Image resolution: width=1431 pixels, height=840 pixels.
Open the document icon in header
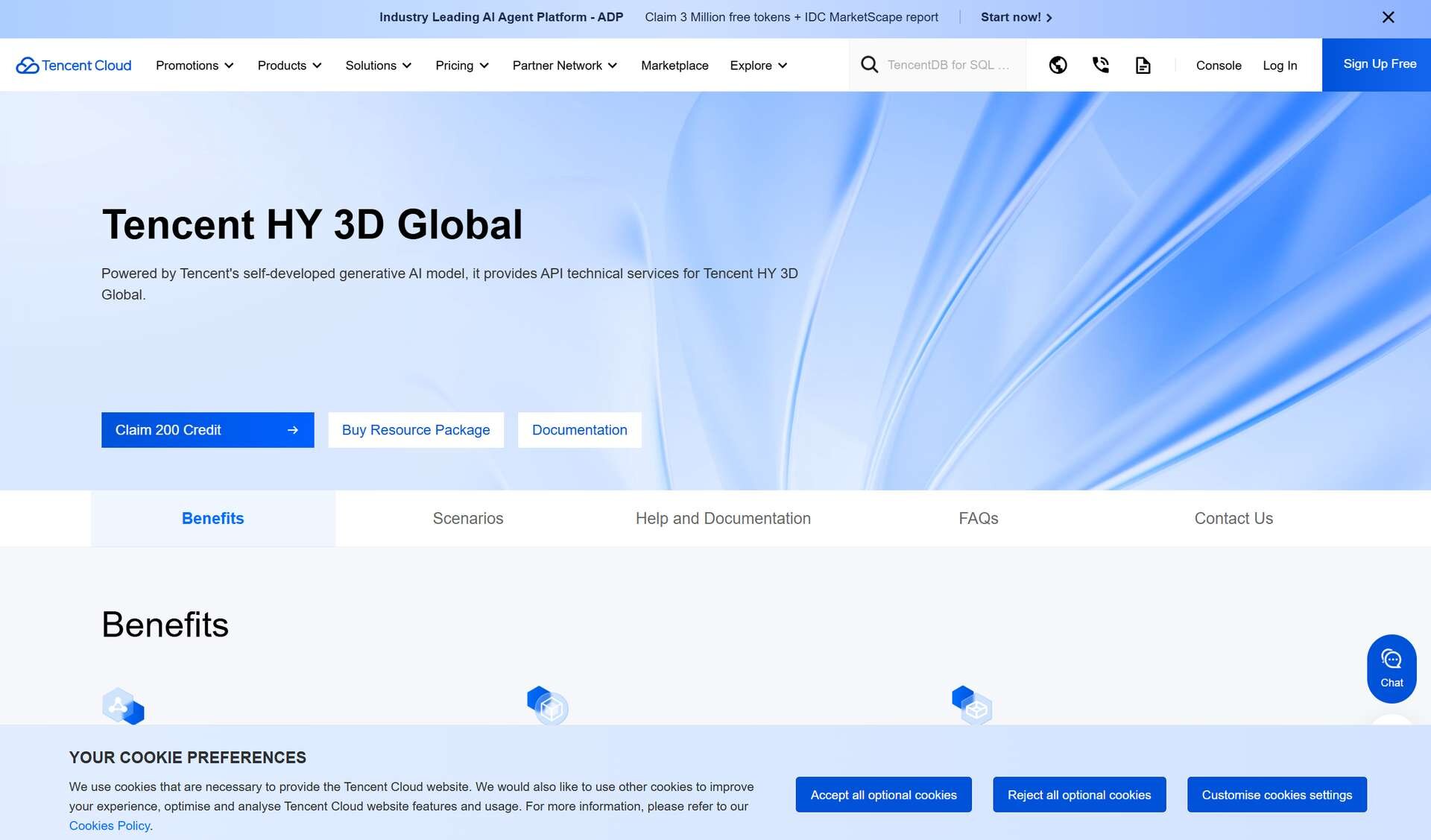pos(1143,66)
